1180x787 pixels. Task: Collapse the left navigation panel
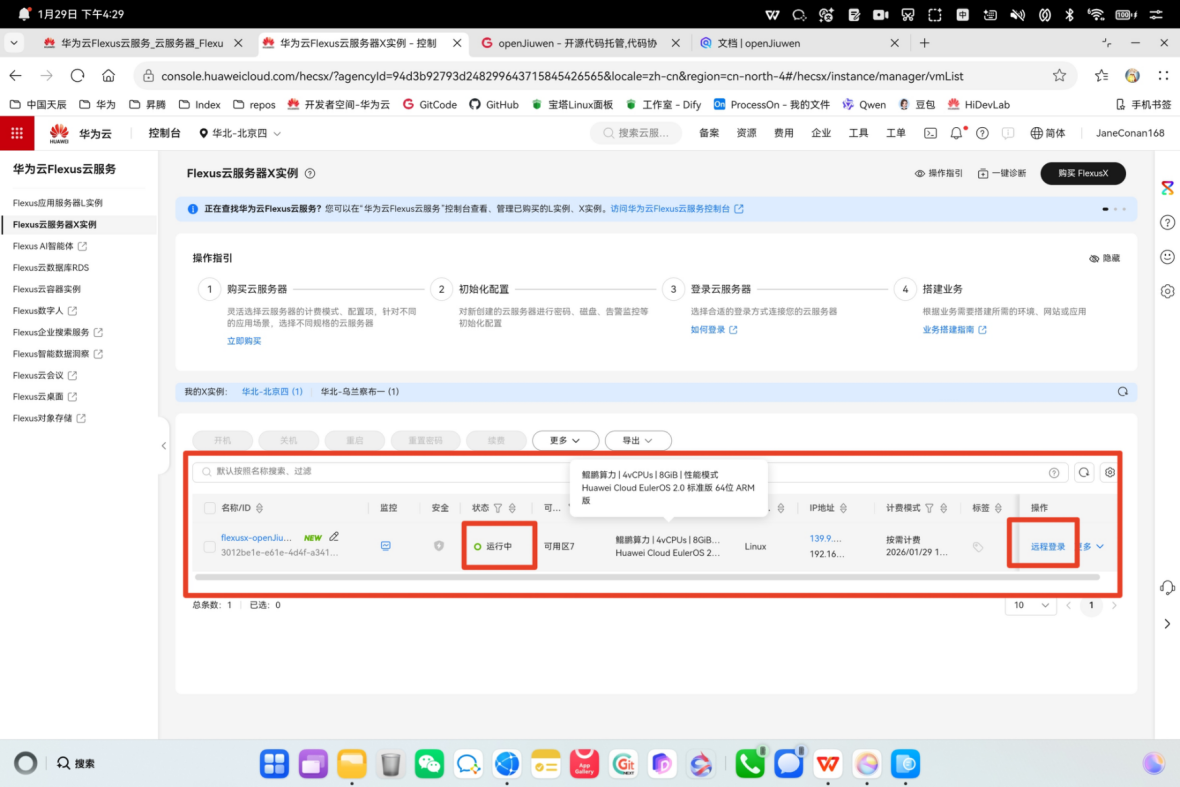(x=163, y=445)
